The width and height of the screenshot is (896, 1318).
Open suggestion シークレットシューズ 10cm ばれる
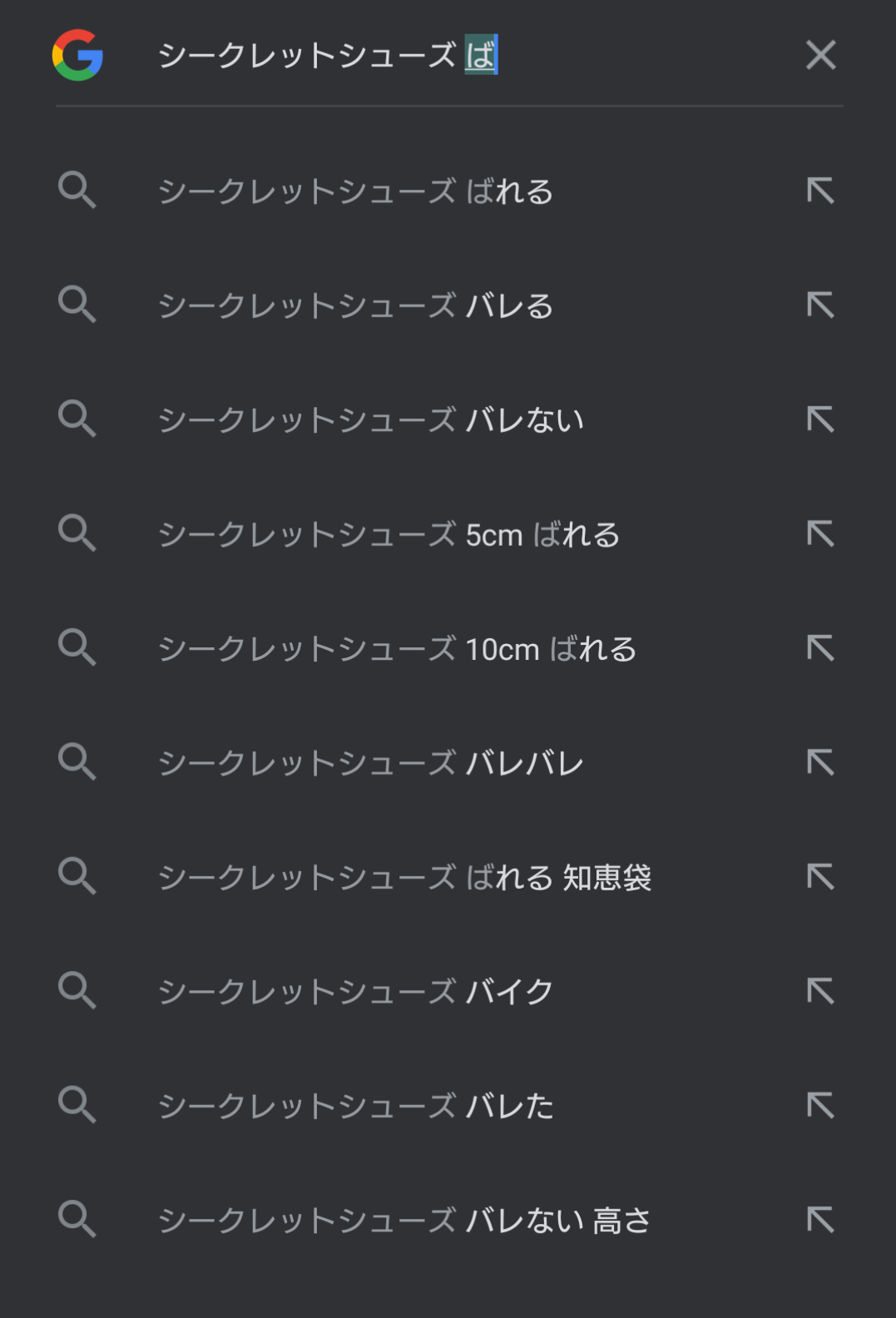(397, 649)
